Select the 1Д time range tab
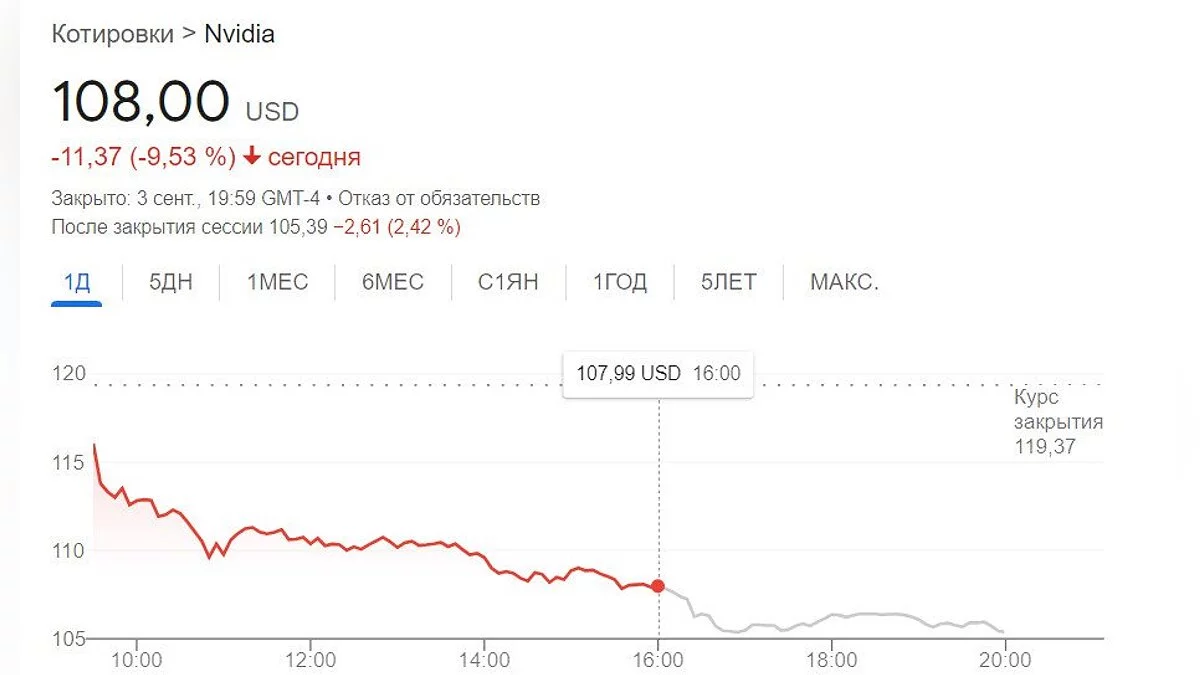 click(76, 283)
